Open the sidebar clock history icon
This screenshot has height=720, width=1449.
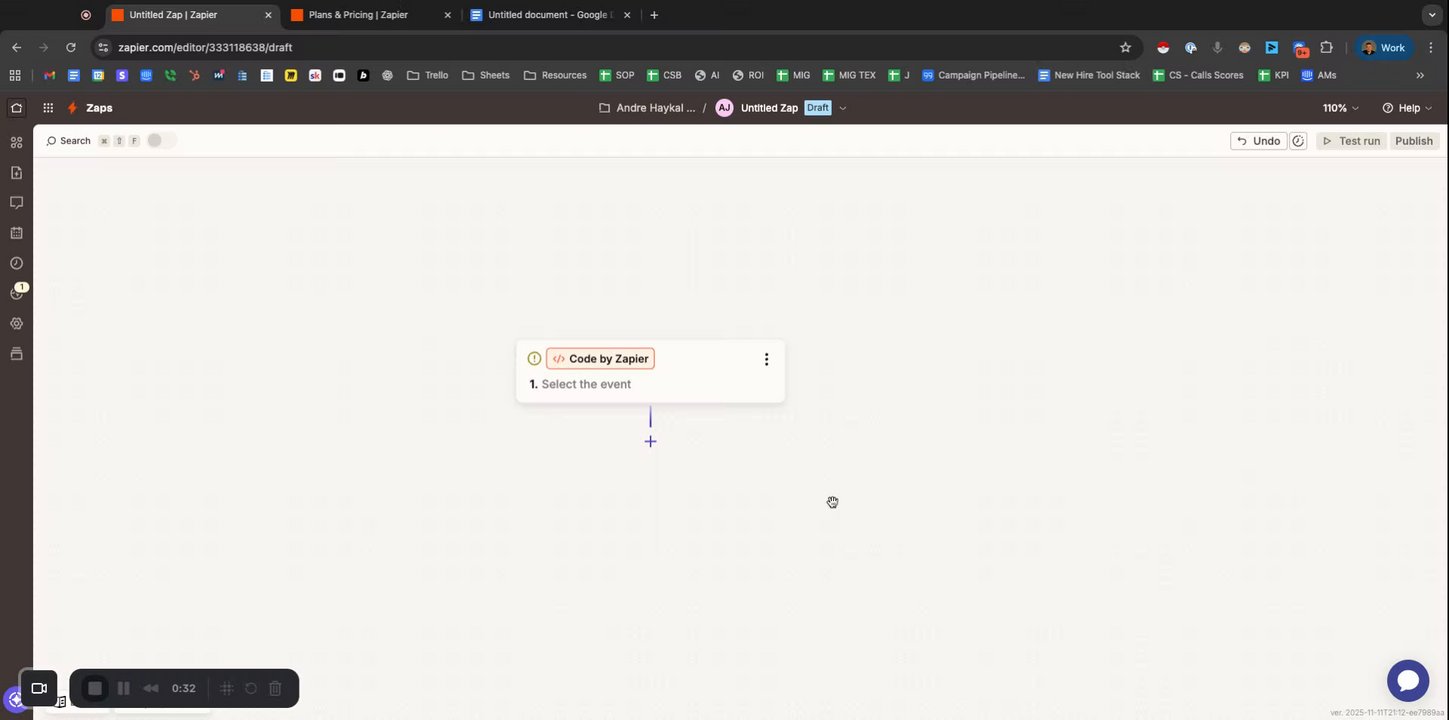tap(16, 263)
